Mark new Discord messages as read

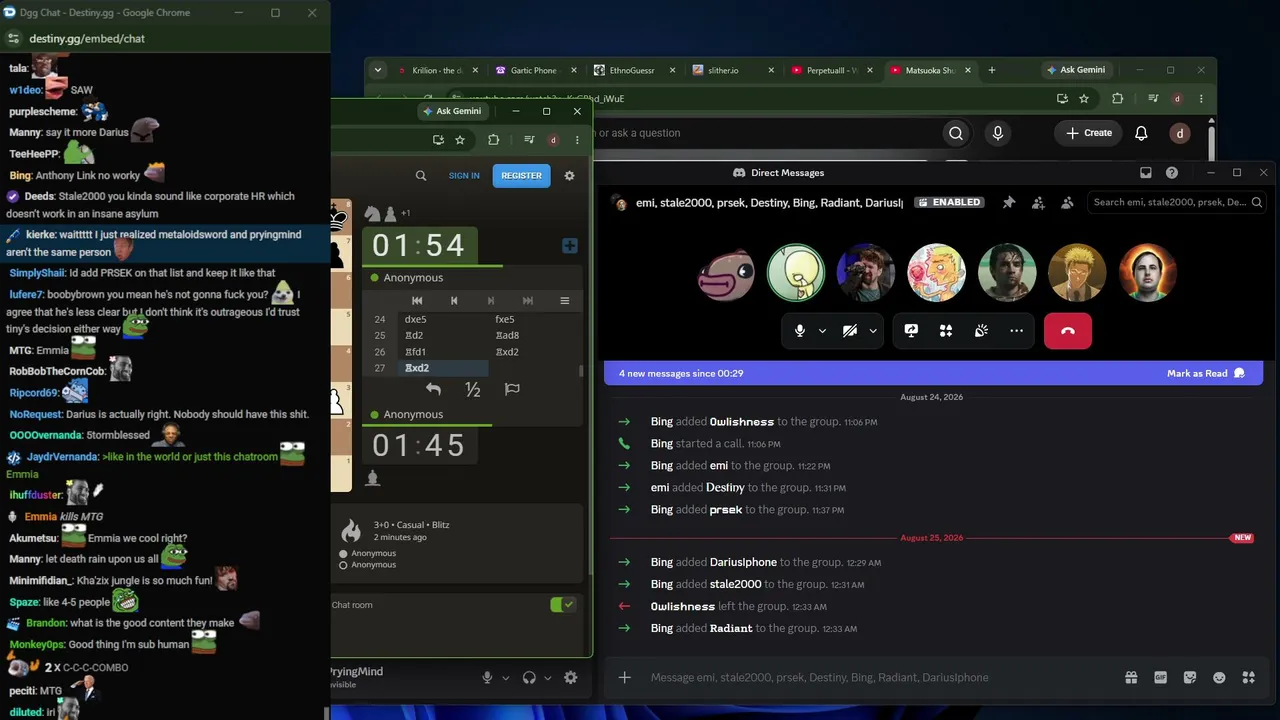coord(1206,373)
